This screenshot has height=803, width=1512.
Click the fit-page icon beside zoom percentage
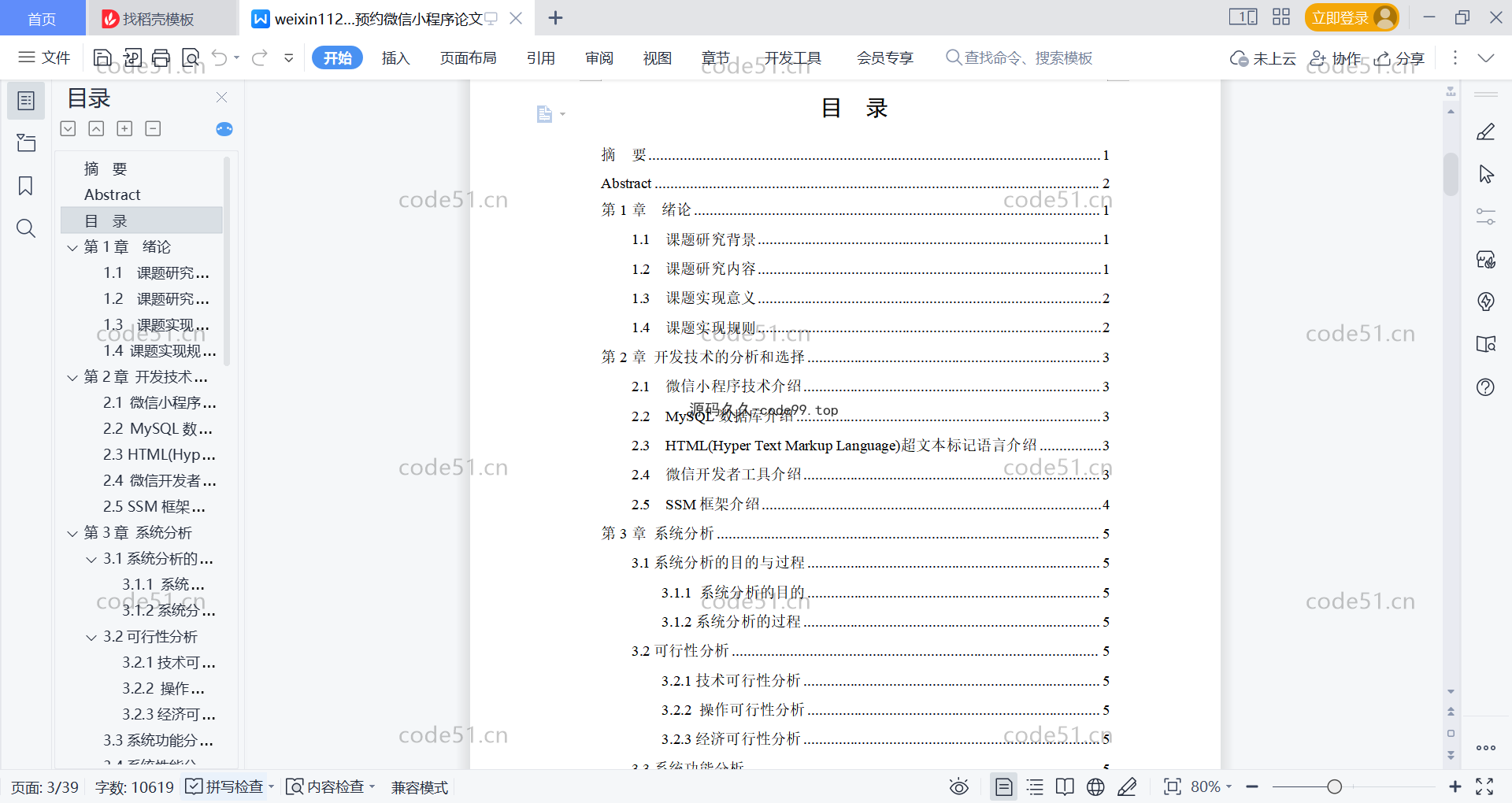(1172, 786)
